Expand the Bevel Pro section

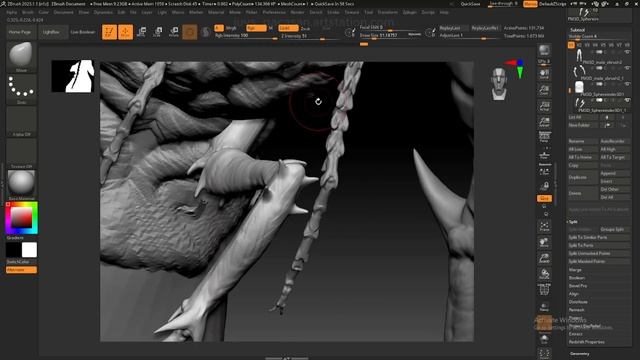[x=578, y=286]
